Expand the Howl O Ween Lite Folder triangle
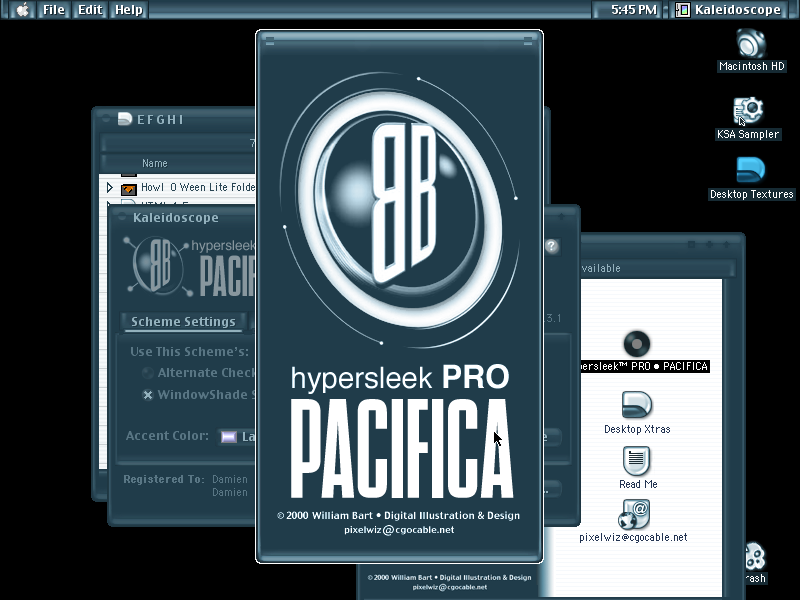This screenshot has width=800, height=600. pos(109,188)
